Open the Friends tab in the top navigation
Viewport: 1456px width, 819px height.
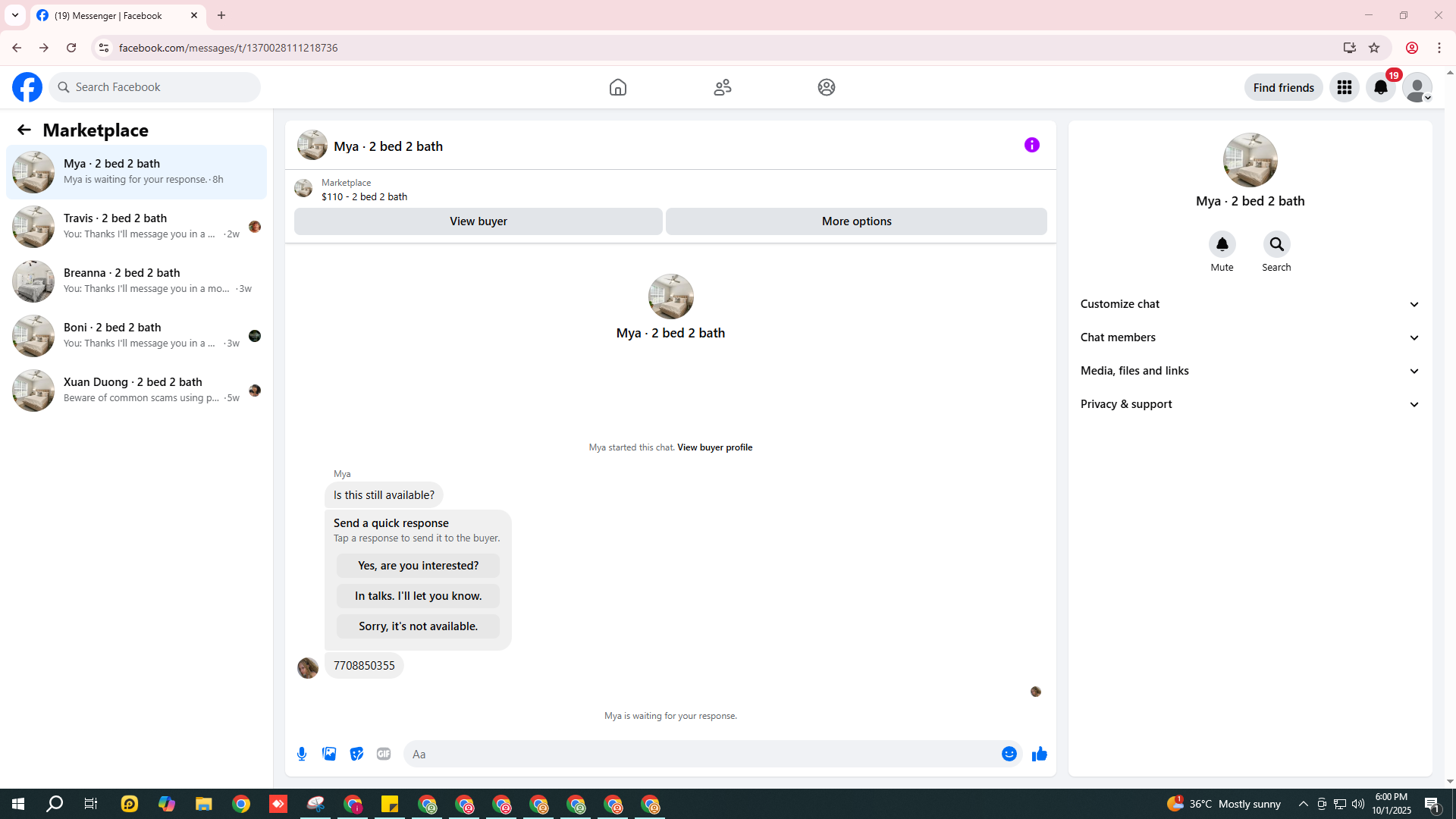tap(722, 87)
